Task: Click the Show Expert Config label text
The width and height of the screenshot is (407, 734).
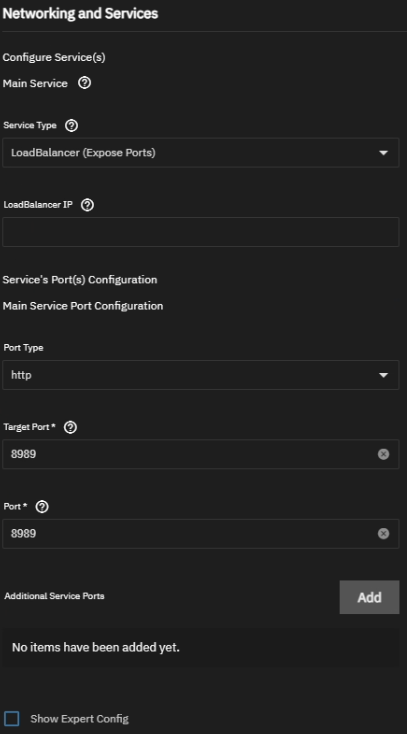Action: tap(79, 719)
